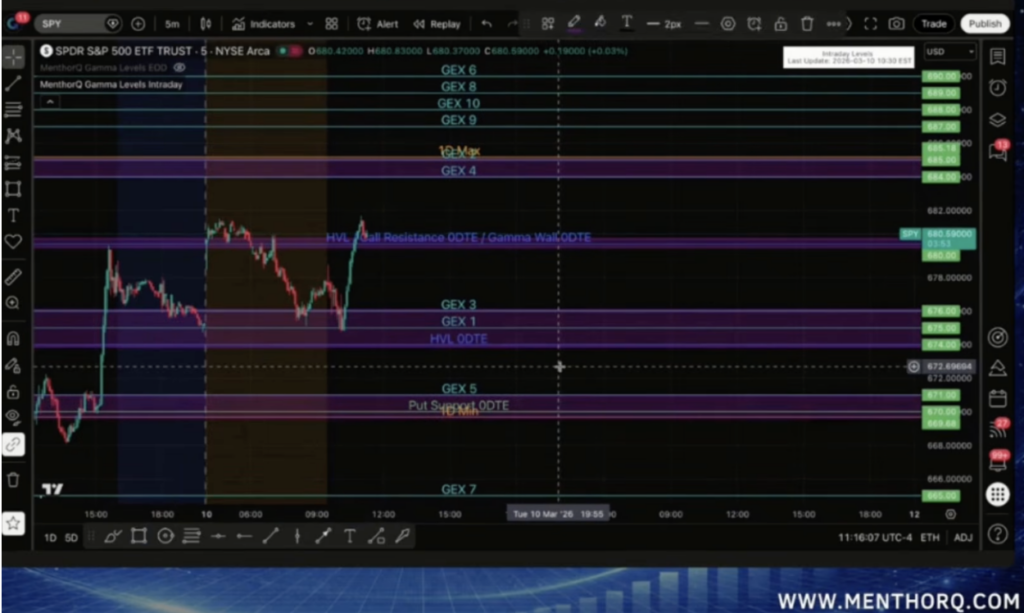Add symbol to compare with plus icon
This screenshot has height=613, width=1024.
click(x=138, y=24)
